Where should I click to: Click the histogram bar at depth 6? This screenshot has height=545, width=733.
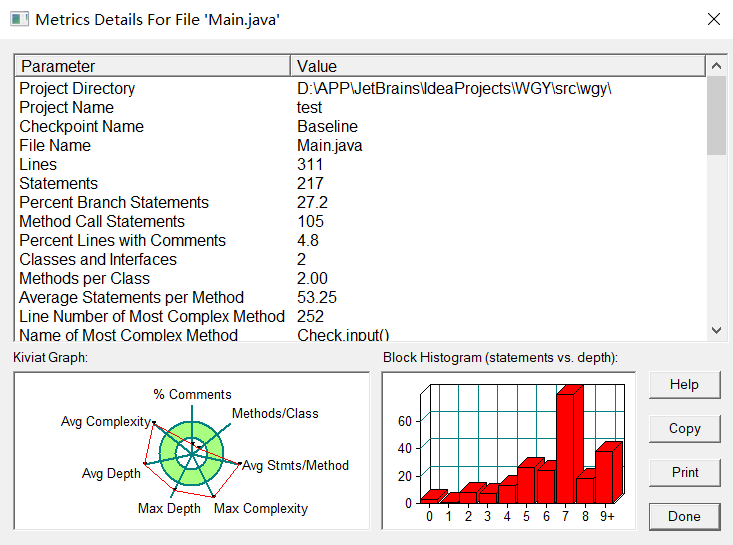tap(546, 486)
